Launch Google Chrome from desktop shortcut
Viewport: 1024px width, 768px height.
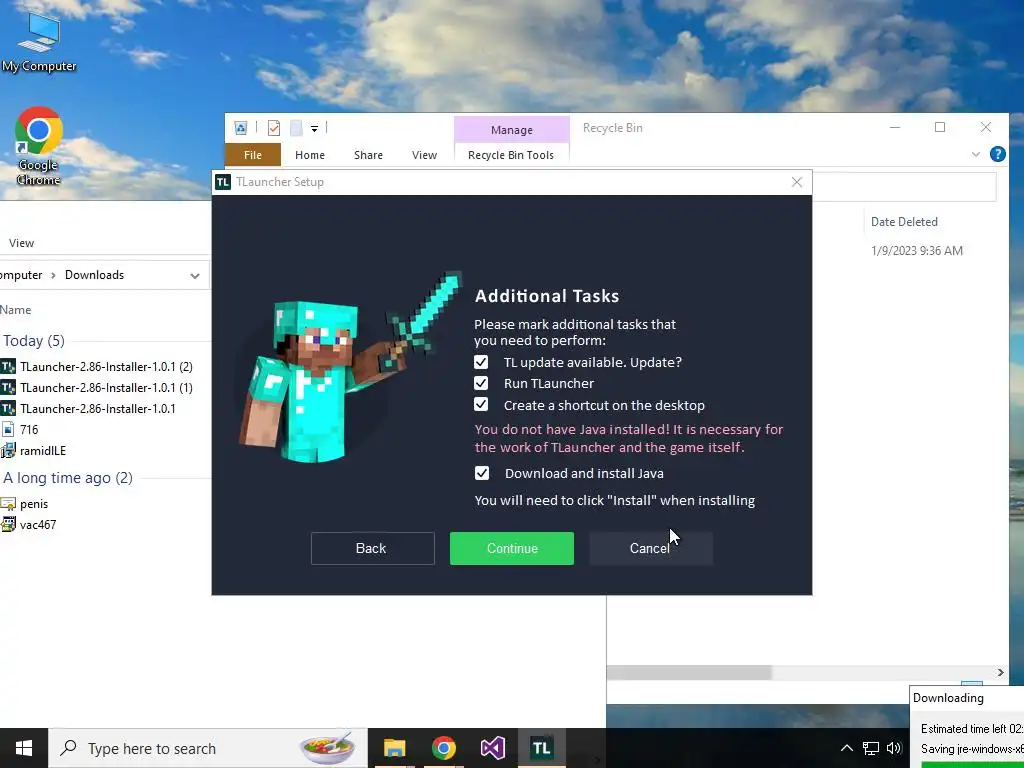pos(39,146)
